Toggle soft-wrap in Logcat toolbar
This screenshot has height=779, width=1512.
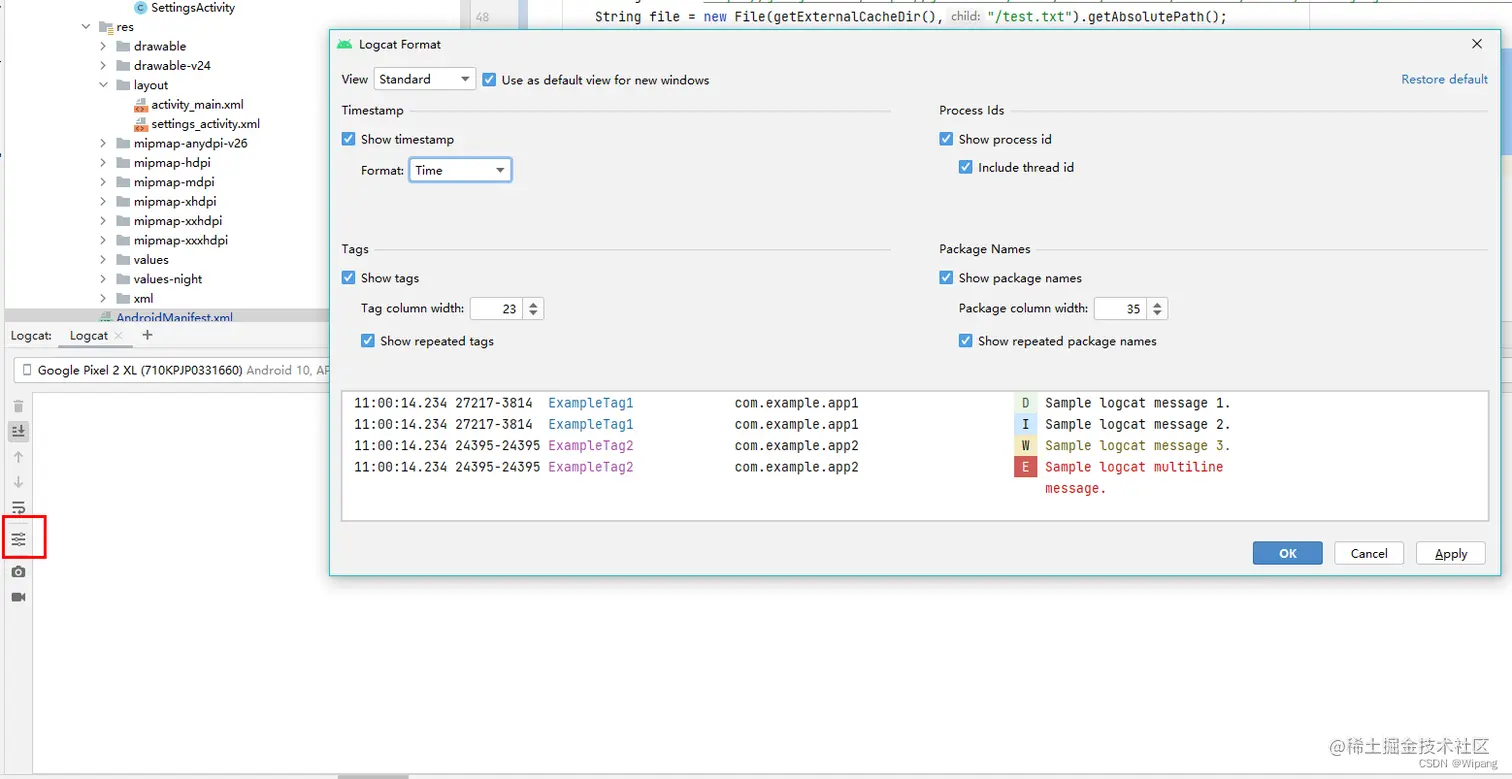coord(18,507)
